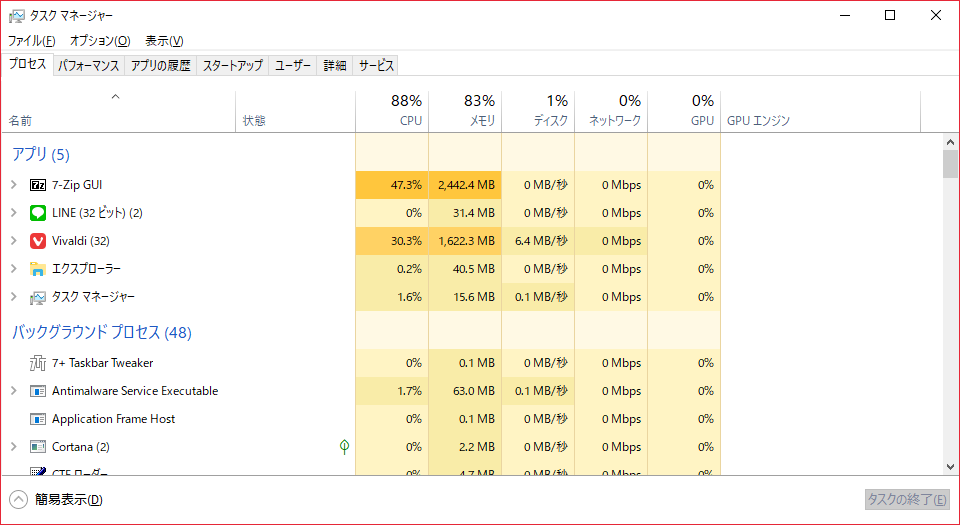The width and height of the screenshot is (960, 525).
Task: Sort processes by the メモリ column header
Action: 464,111
